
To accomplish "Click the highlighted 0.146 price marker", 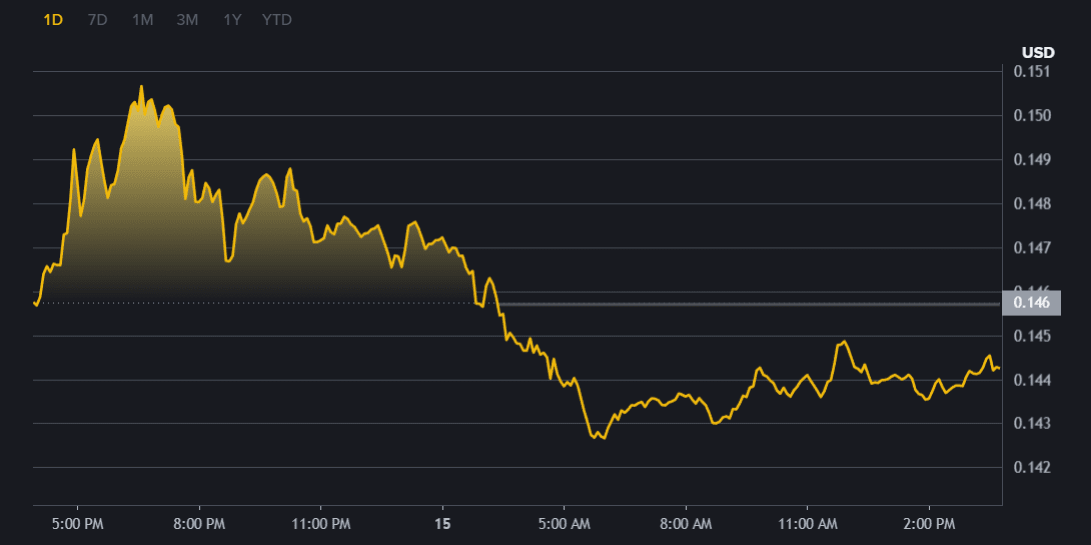I will 1031,303.
